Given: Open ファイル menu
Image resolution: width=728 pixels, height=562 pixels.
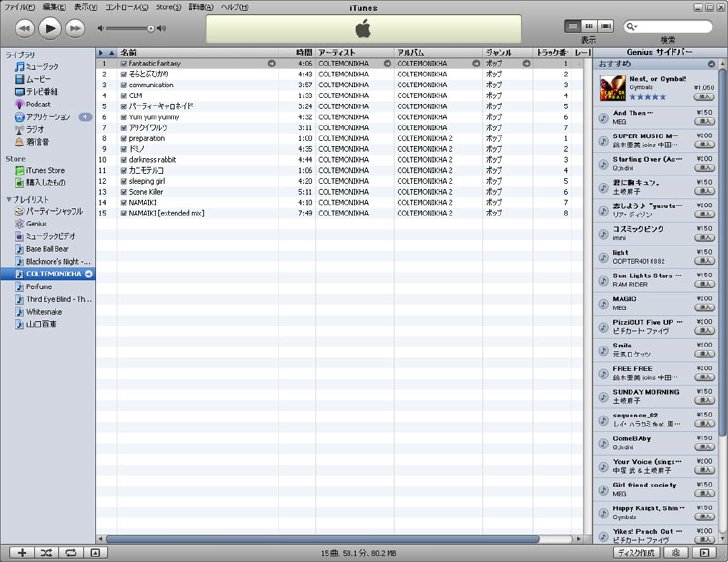Looking at the screenshot, I should 19,7.
